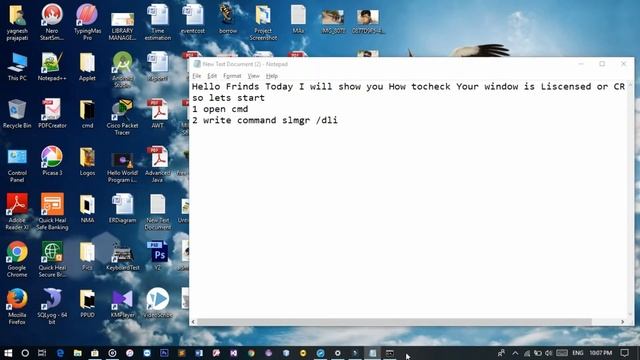
Task: Click the Notepad horizontal scrollbar track
Action: (408, 322)
